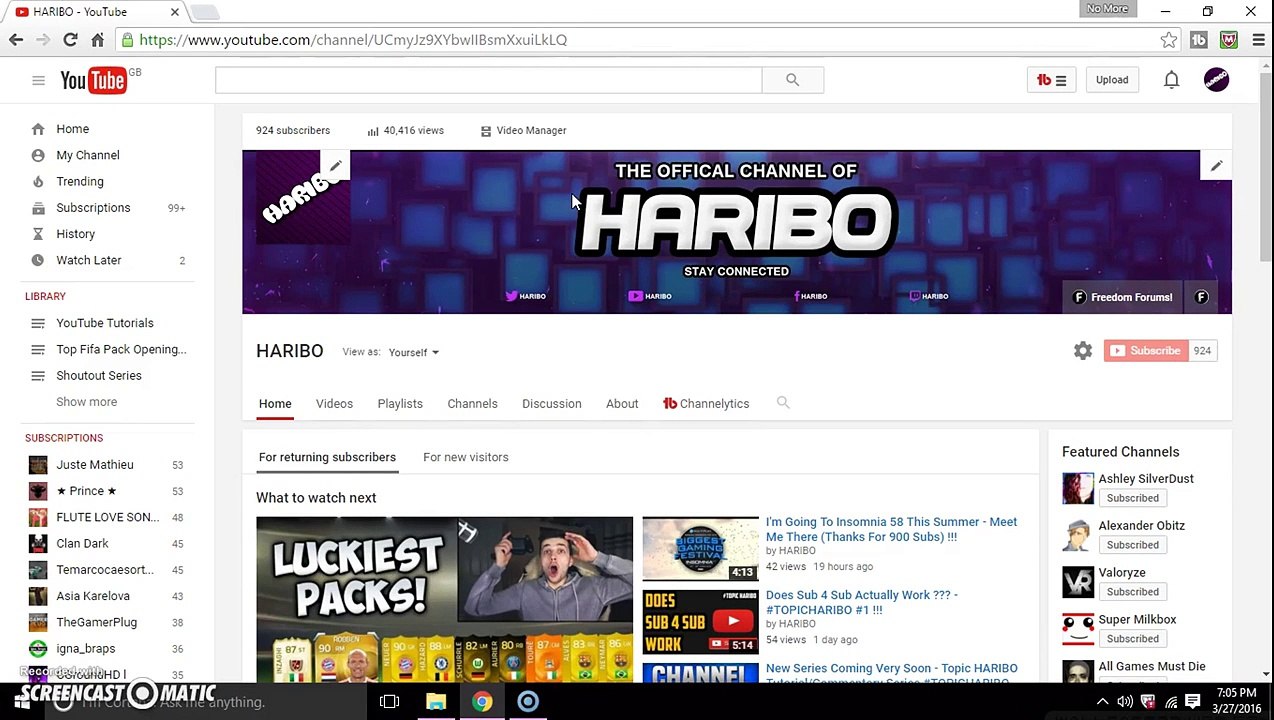Click the browser address bar
The width and height of the screenshot is (1274, 720).
click(x=640, y=40)
